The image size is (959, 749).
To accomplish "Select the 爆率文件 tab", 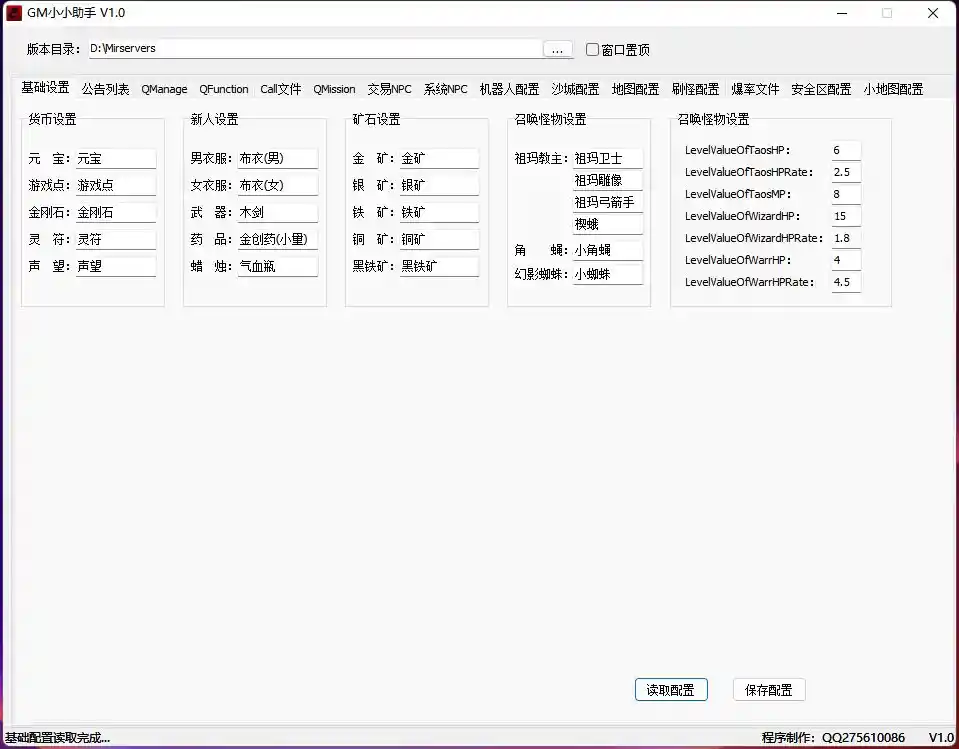I will 755,89.
